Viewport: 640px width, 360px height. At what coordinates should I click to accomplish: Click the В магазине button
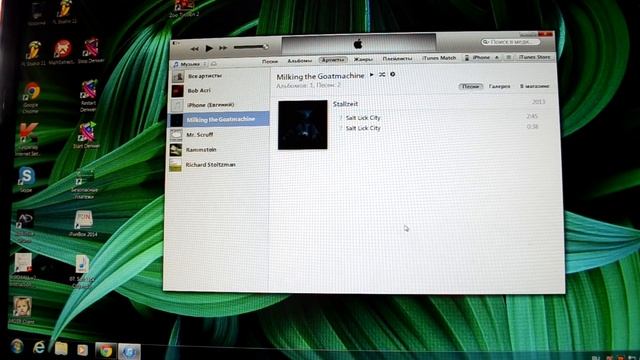pyautogui.click(x=534, y=86)
